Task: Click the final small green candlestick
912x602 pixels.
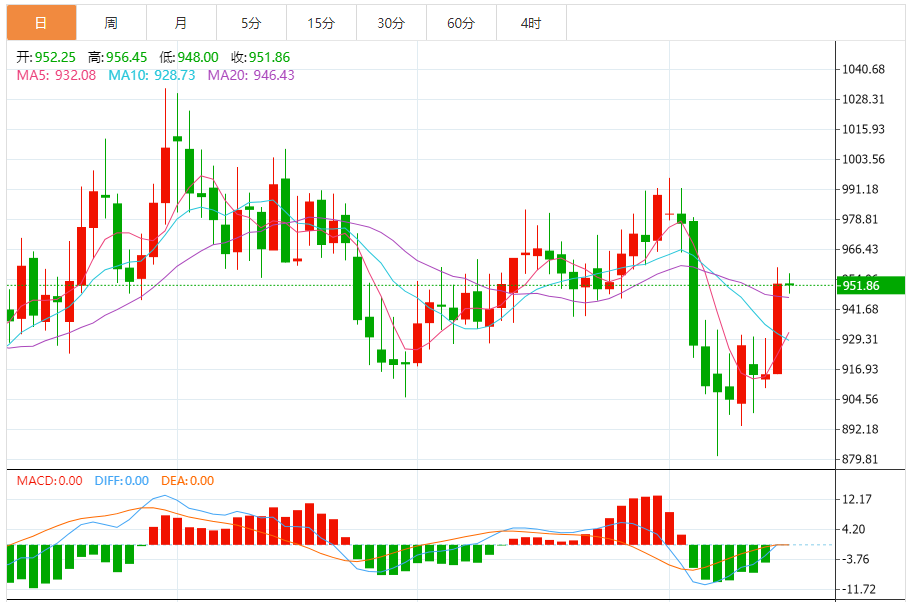Action: (789, 284)
